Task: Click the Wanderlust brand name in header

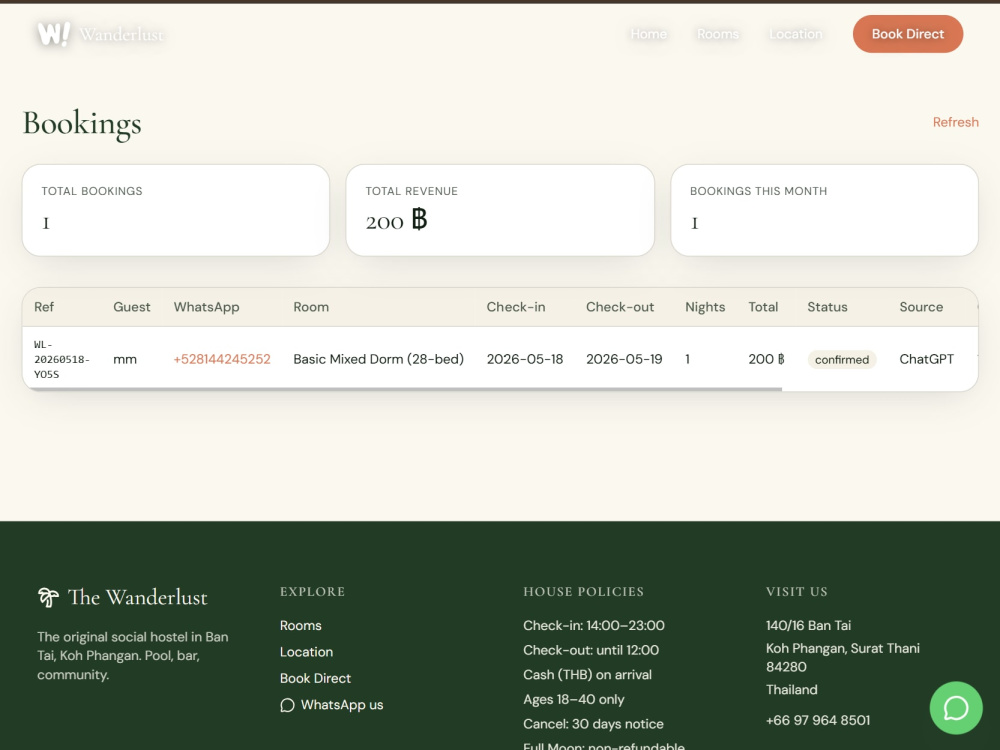Action: coord(121,34)
